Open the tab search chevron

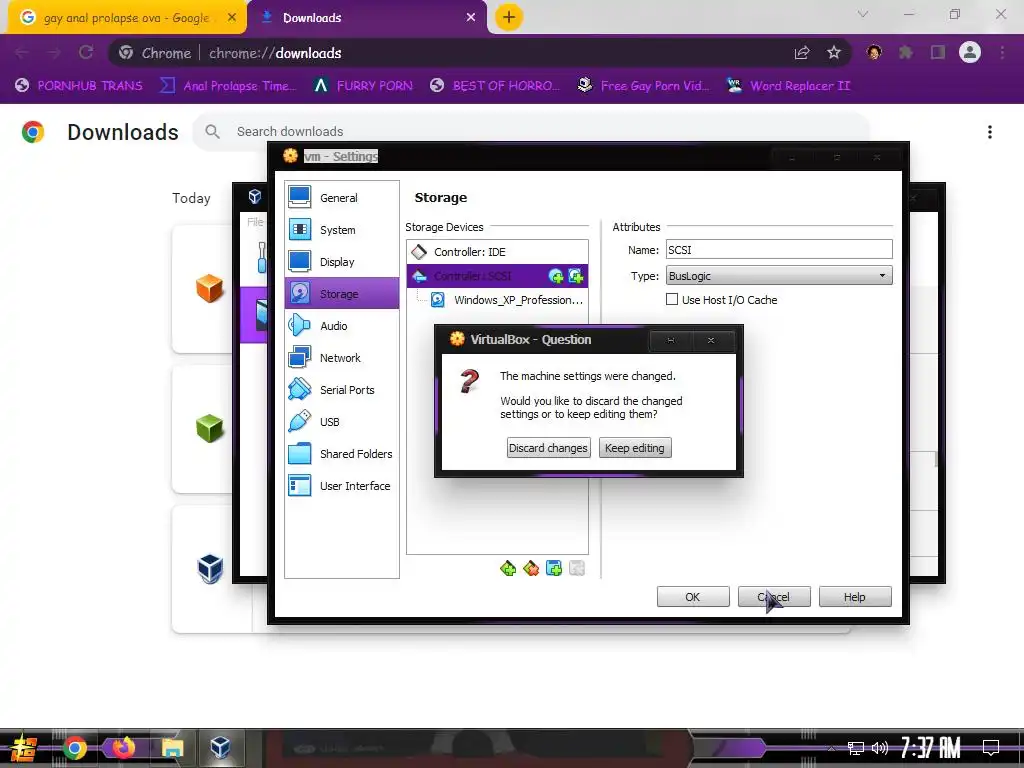pos(863,14)
